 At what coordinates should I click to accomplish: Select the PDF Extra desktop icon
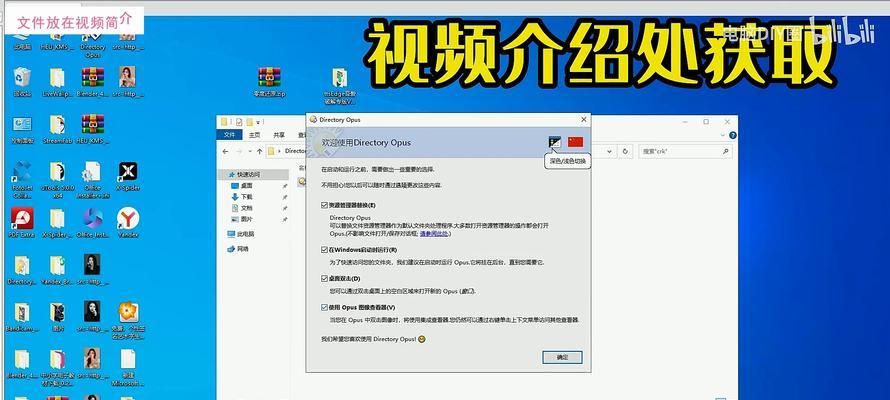point(22,222)
